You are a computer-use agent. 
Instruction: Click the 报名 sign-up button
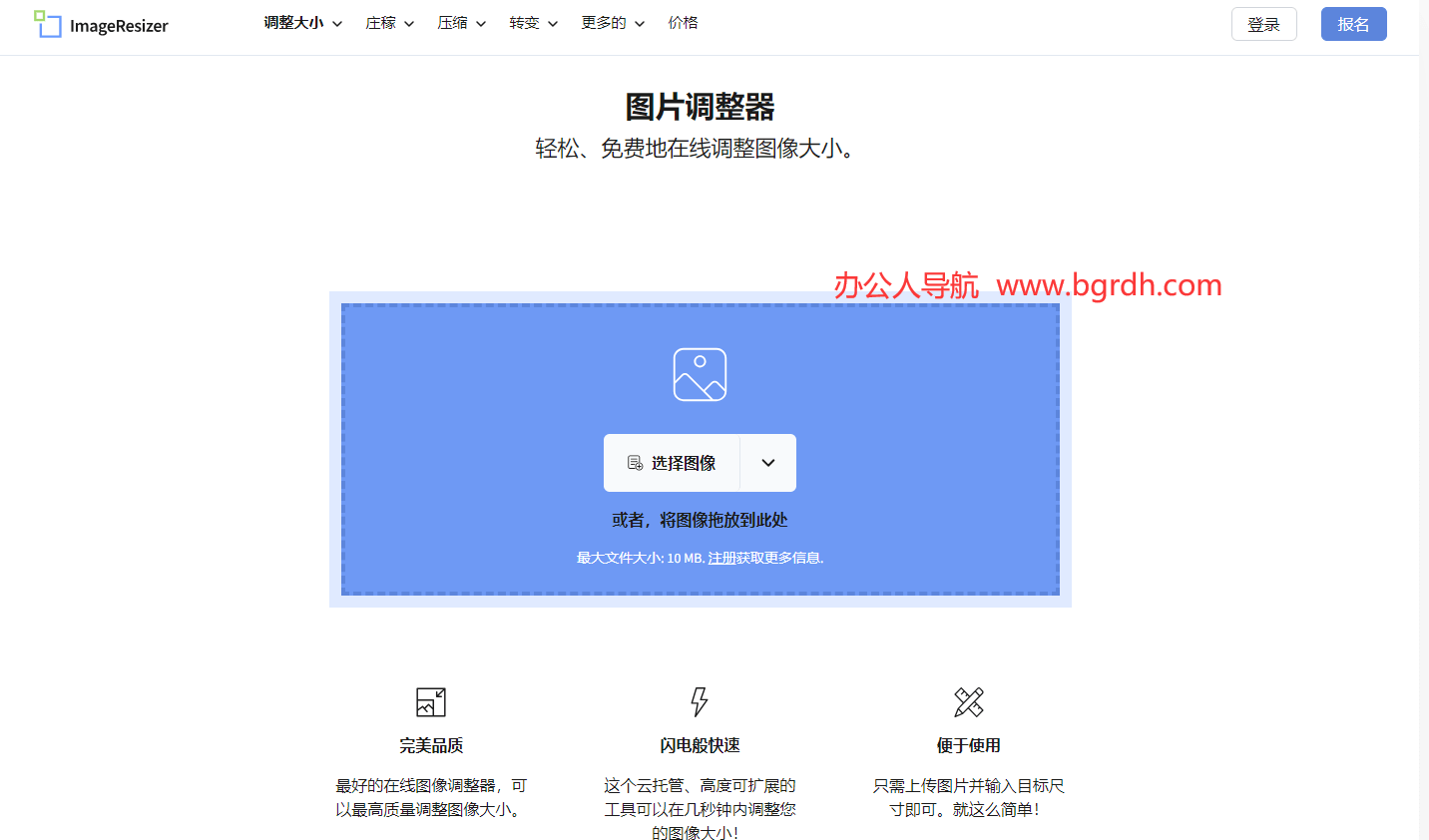[x=1353, y=23]
